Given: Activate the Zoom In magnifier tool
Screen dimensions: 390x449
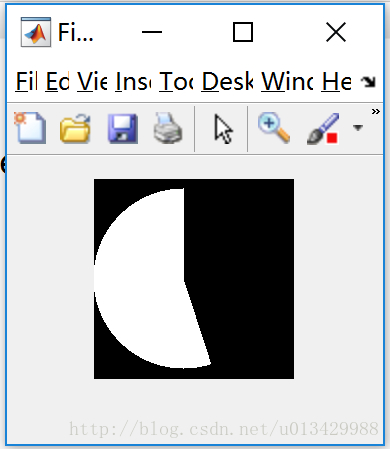Looking at the screenshot, I should (x=274, y=128).
